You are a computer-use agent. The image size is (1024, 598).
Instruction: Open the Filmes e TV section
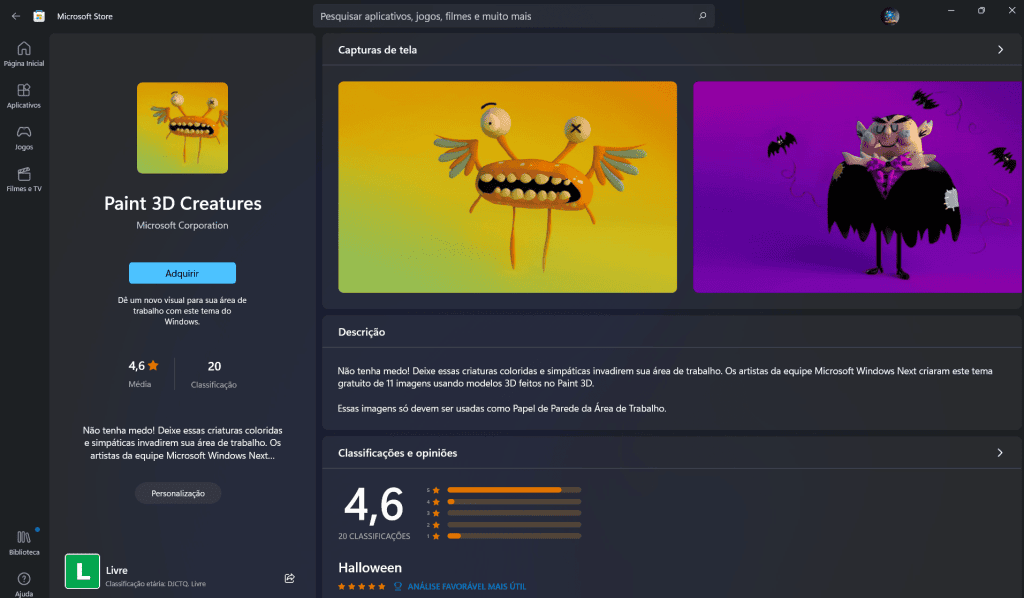[24, 180]
